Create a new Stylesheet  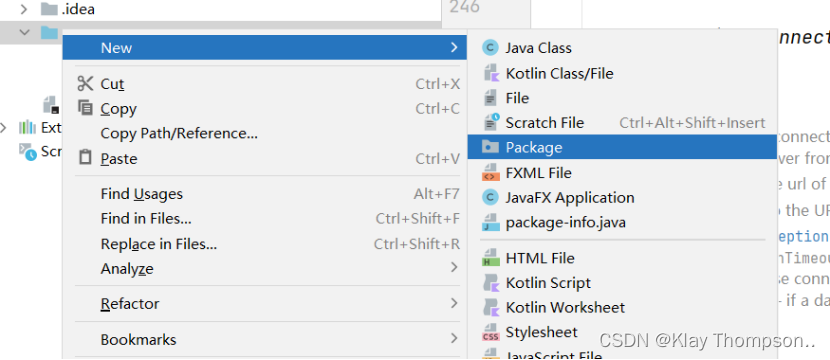(622, 332)
